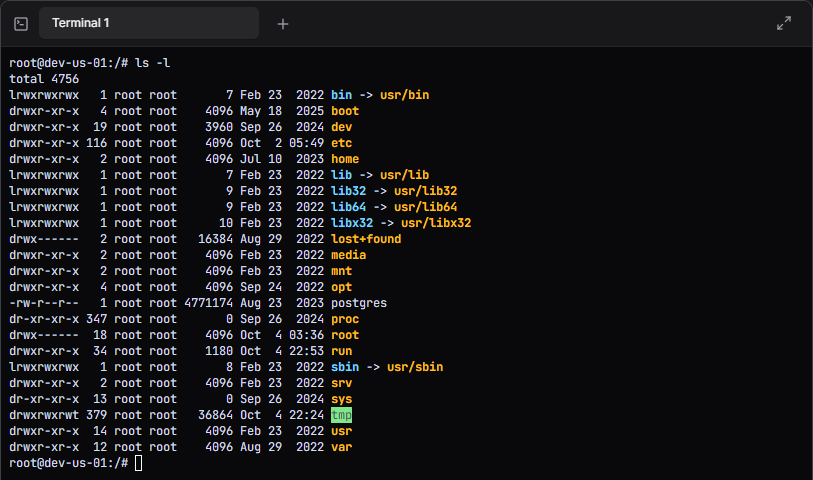813x480 pixels.
Task: Click the time 05:49 on the etc row
Action: click(x=306, y=143)
